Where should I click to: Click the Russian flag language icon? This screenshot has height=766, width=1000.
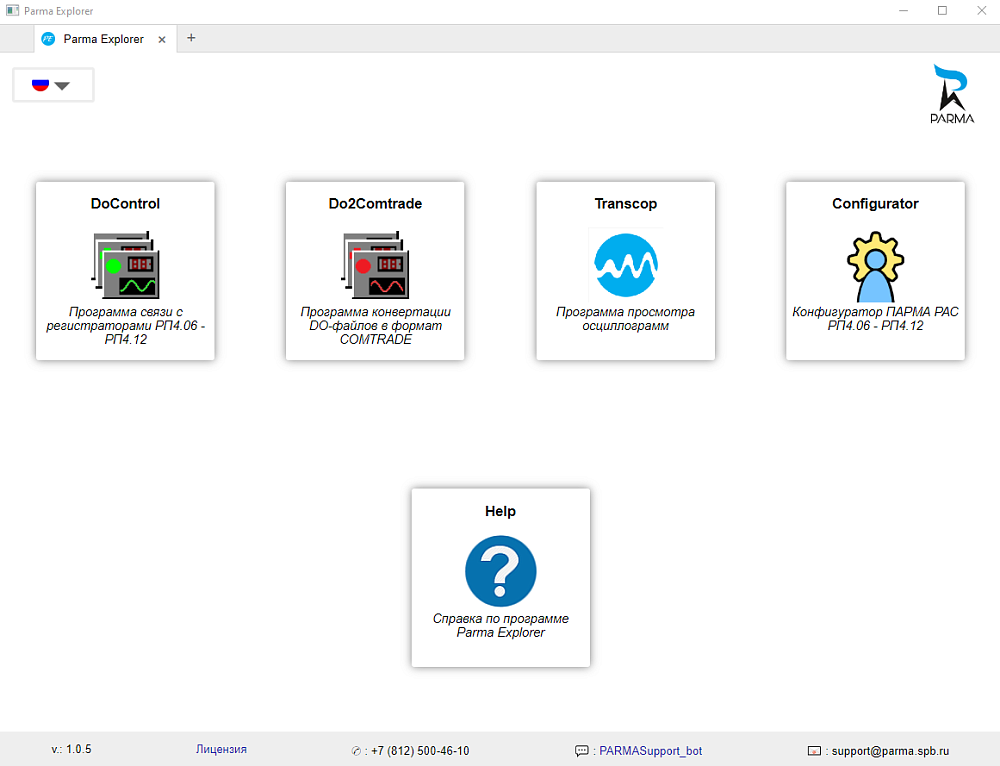pyautogui.click(x=40, y=85)
